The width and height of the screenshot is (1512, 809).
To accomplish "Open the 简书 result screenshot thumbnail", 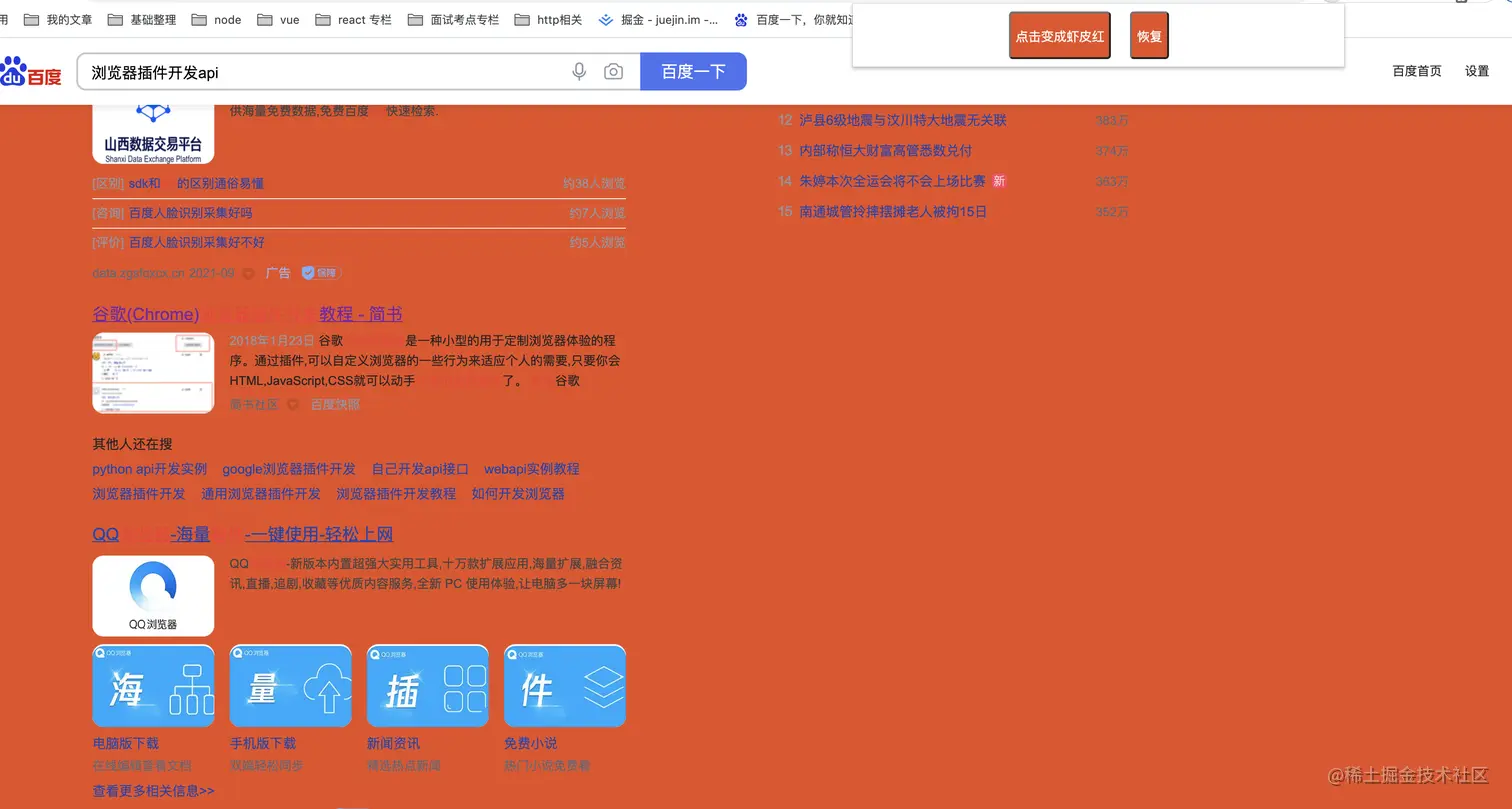I will pyautogui.click(x=153, y=373).
